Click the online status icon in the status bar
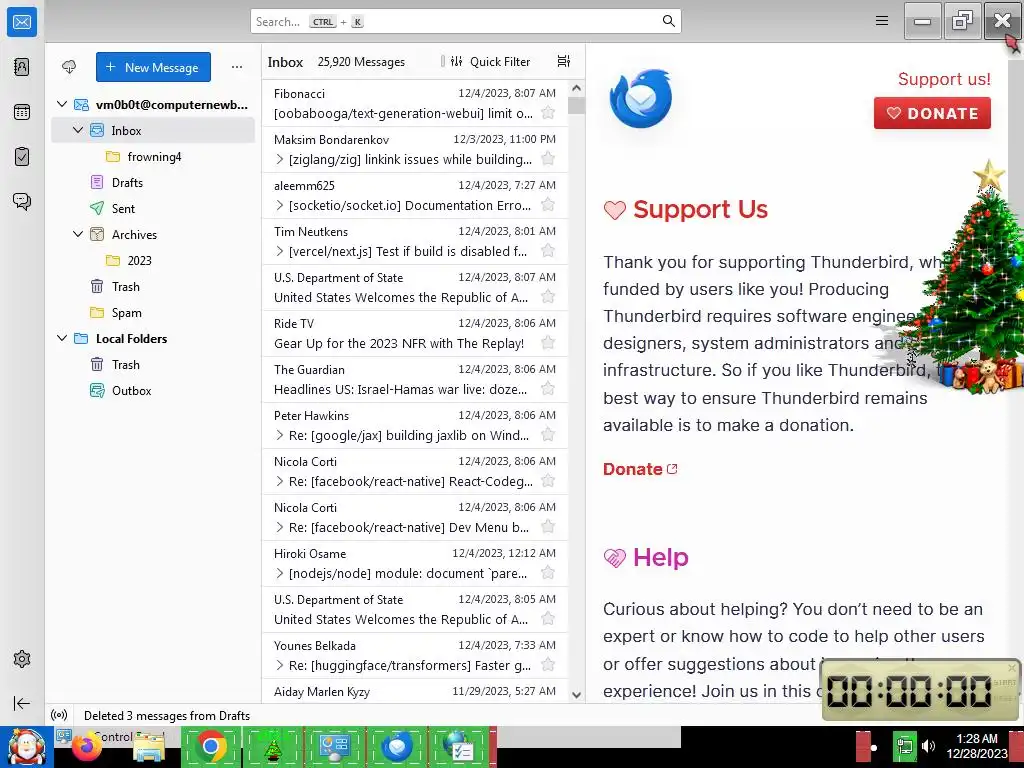 59,715
